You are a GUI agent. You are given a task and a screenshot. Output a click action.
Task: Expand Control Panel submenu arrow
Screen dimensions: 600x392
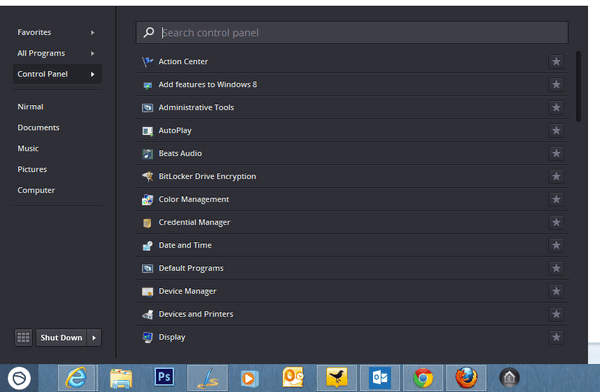point(93,74)
